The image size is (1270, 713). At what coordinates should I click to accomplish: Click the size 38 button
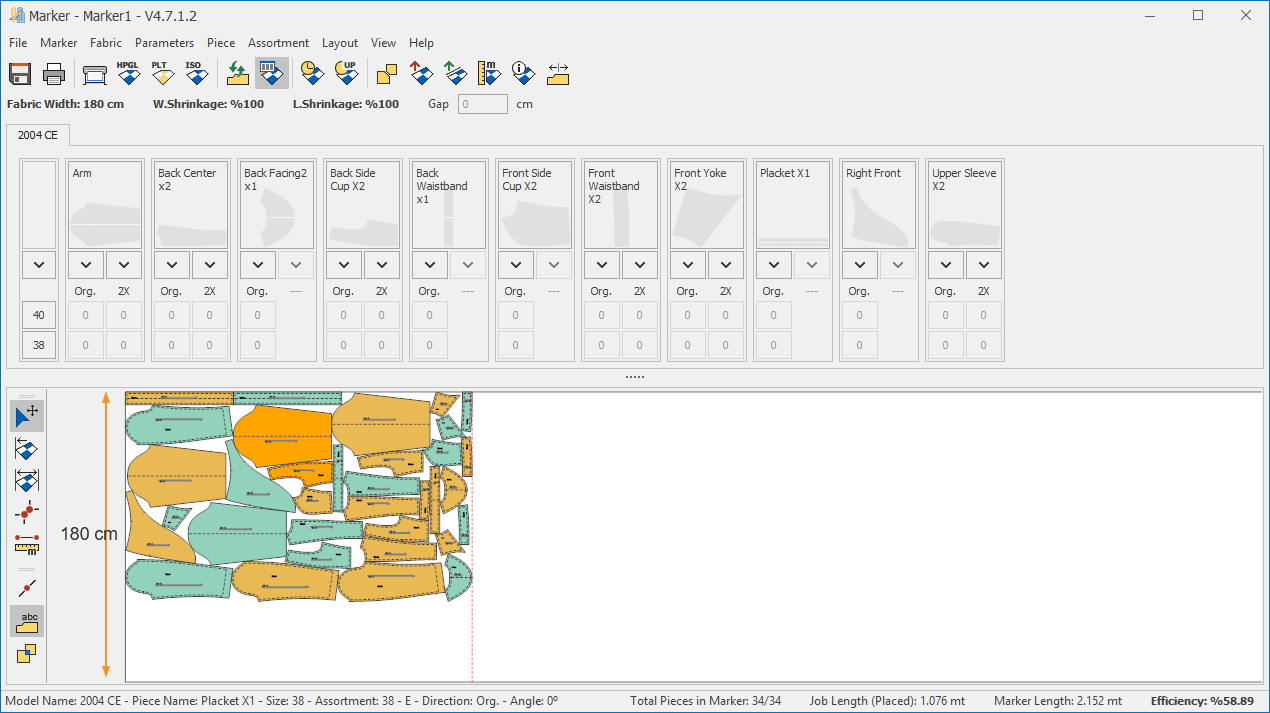pyautogui.click(x=39, y=345)
